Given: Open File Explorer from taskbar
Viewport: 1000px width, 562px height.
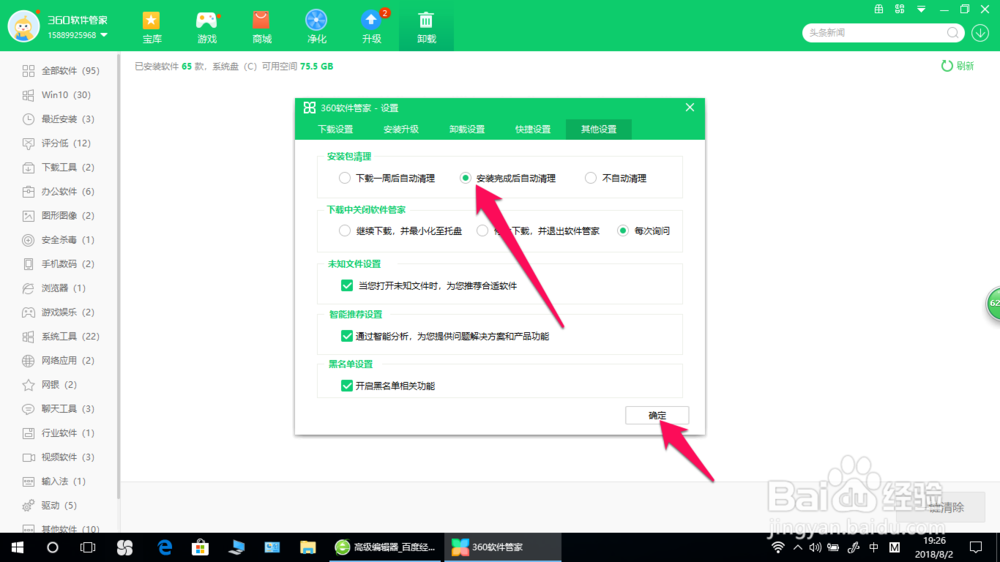Looking at the screenshot, I should [x=308, y=547].
